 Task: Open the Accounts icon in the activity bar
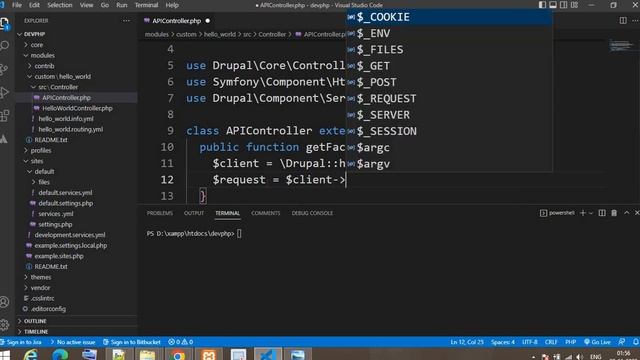coord(4,302)
